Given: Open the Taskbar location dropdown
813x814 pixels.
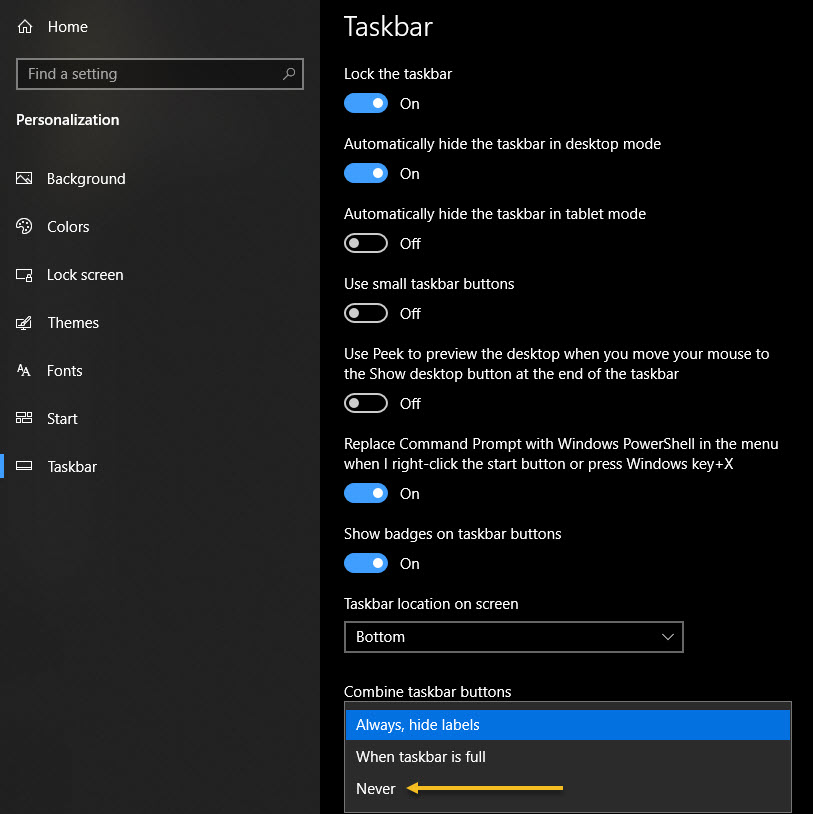Looking at the screenshot, I should point(513,637).
